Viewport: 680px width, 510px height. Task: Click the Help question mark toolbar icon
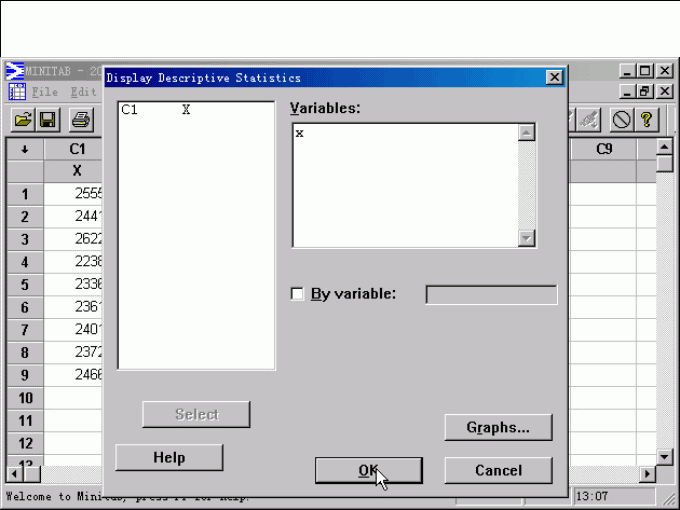647,120
